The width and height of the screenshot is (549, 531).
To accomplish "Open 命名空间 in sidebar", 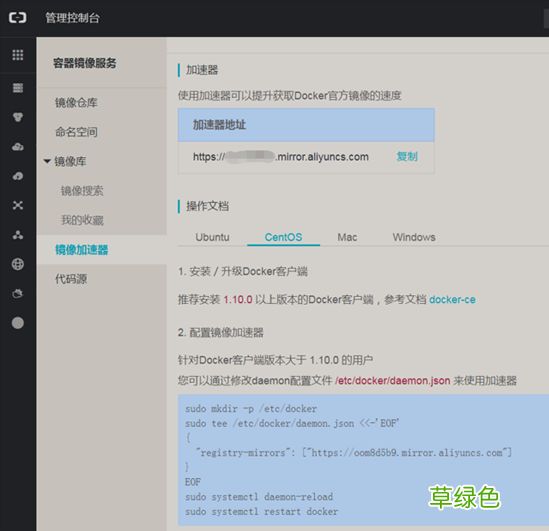I will click(76, 132).
